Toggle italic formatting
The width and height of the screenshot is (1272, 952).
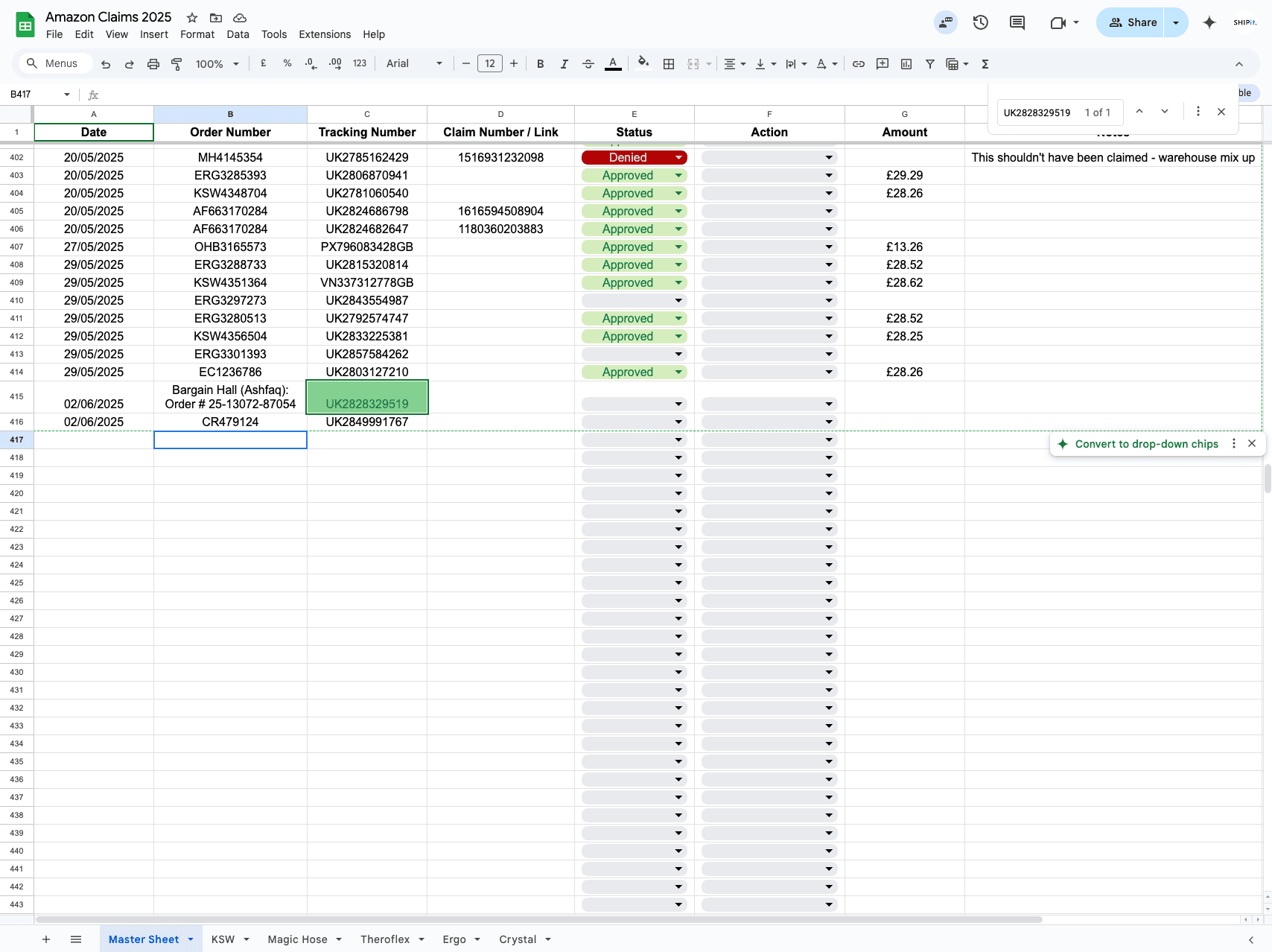(565, 64)
